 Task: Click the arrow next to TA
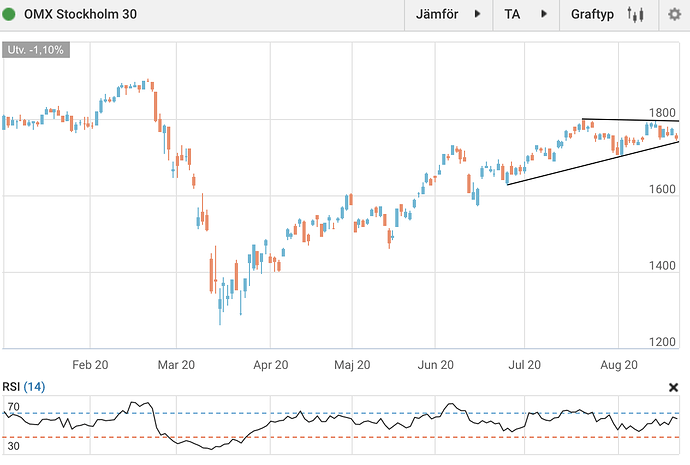point(544,15)
